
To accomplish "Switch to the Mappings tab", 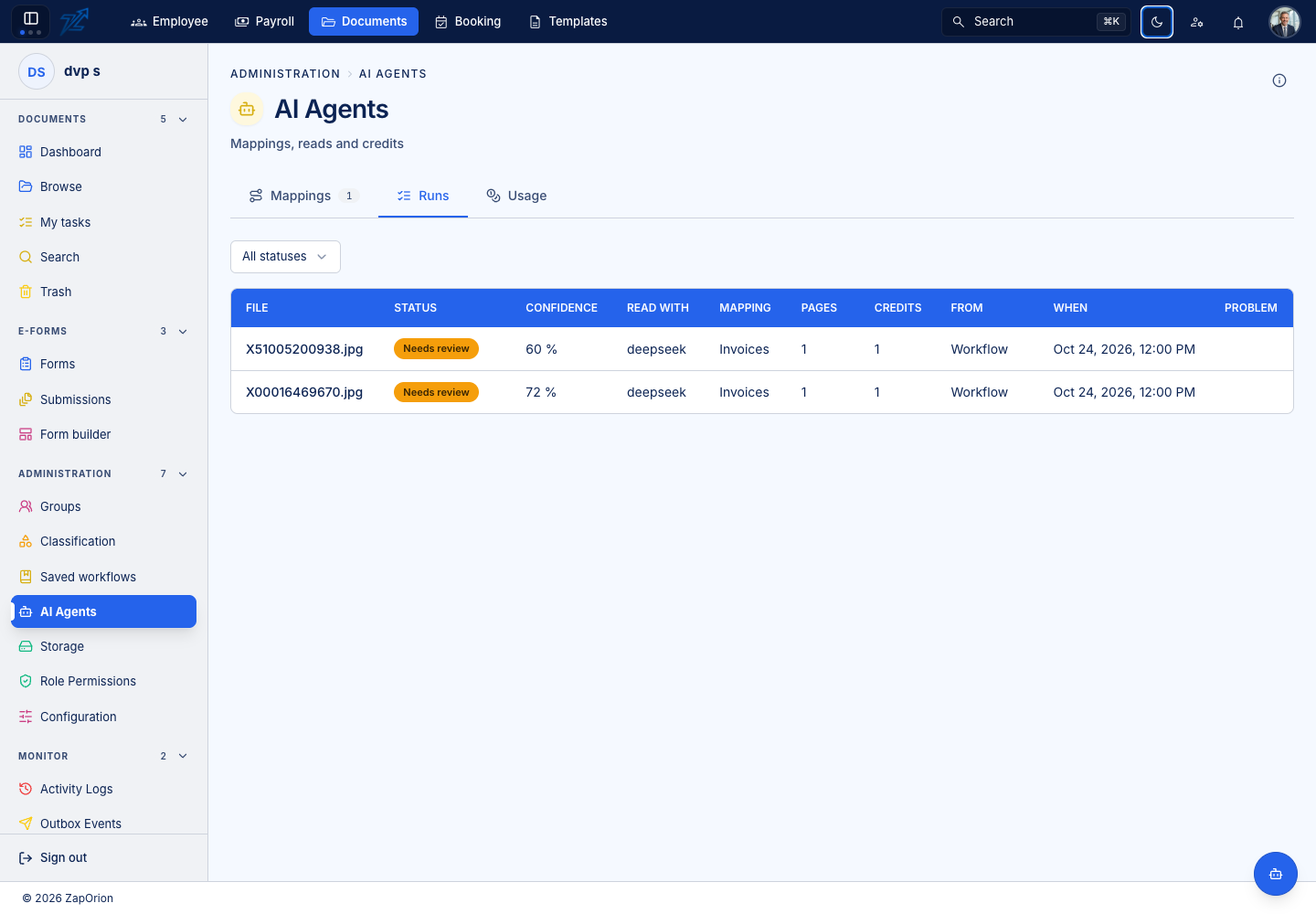I will pos(304,196).
